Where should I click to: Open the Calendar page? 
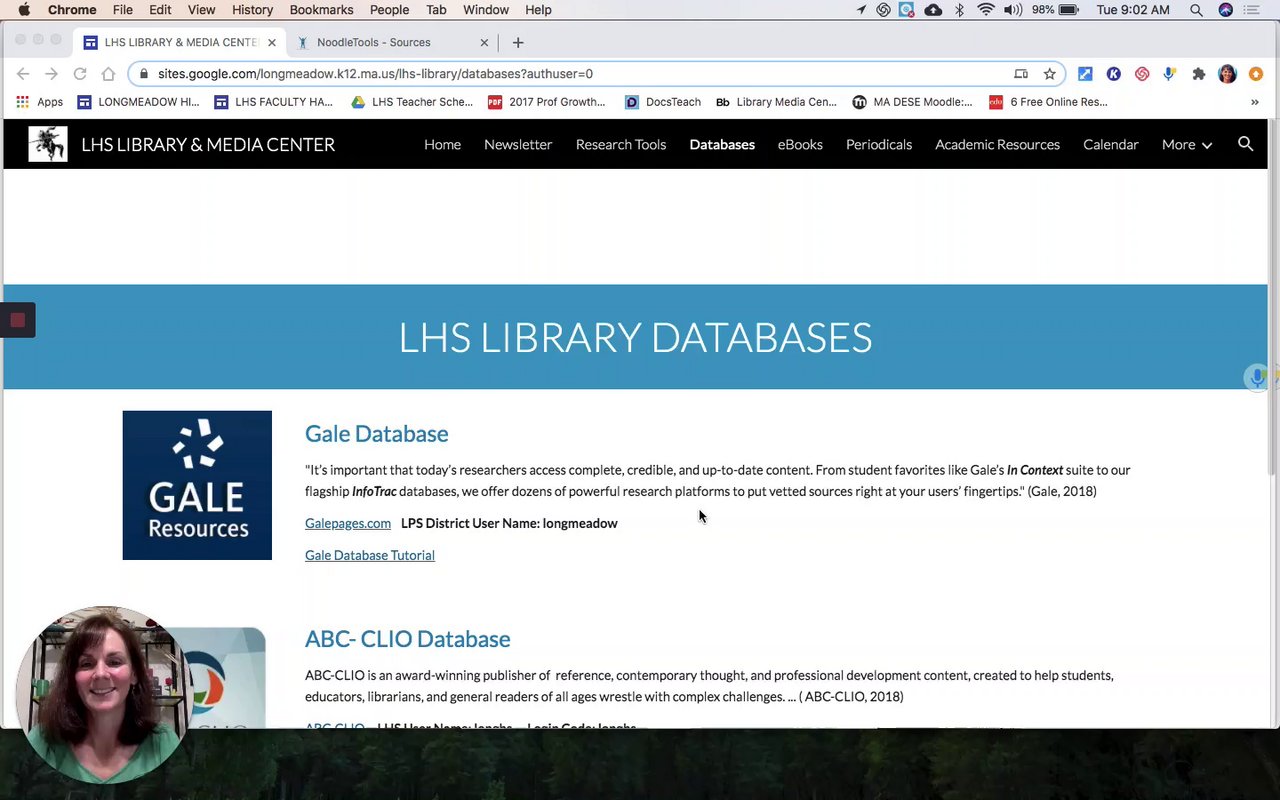coord(1110,144)
